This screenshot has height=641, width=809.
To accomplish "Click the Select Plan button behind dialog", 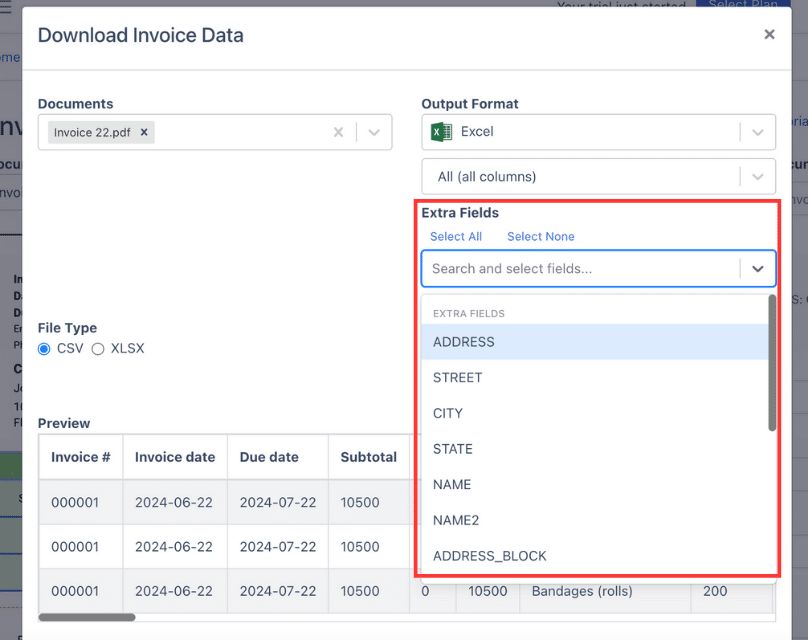I will tap(743, 4).
